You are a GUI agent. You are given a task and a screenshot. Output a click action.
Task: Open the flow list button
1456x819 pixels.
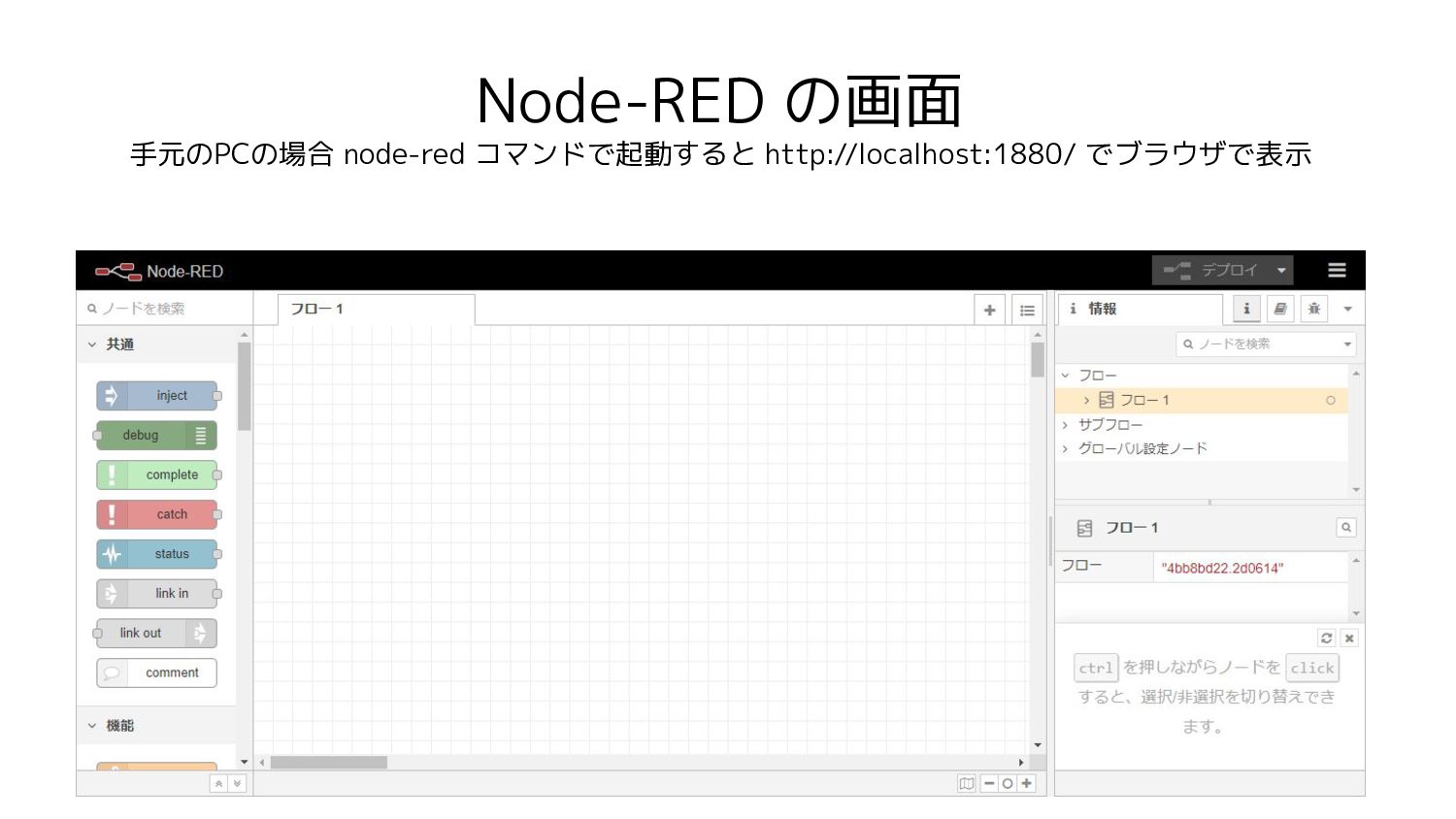coord(1027,311)
